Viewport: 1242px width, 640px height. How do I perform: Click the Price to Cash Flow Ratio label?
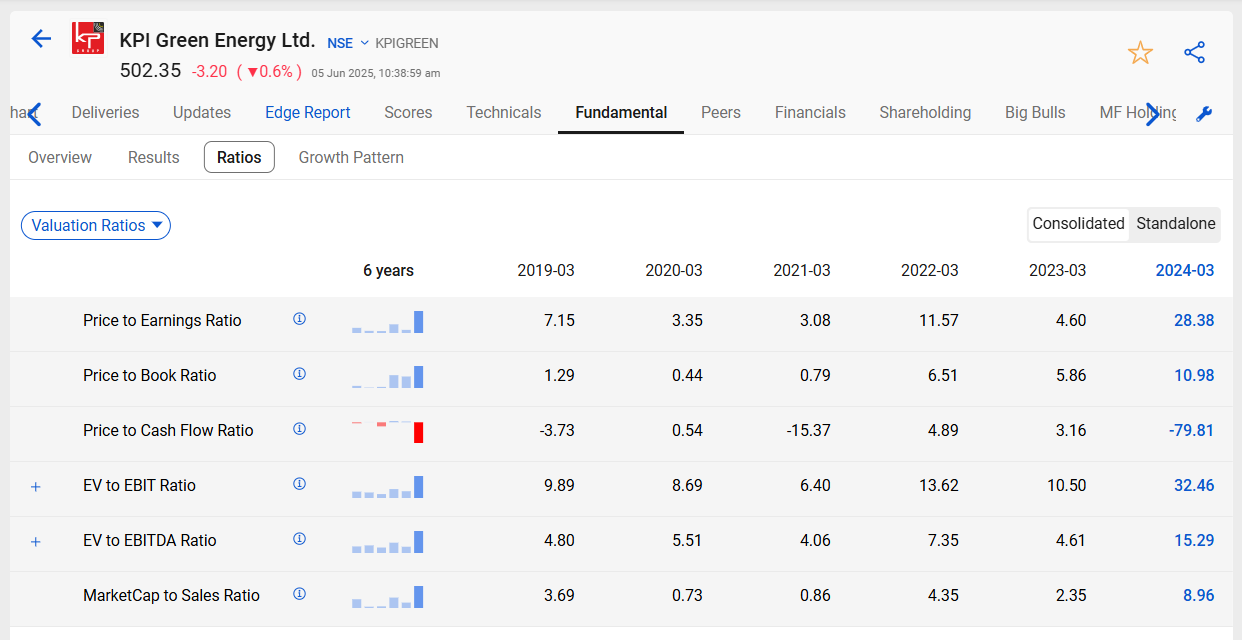[168, 431]
